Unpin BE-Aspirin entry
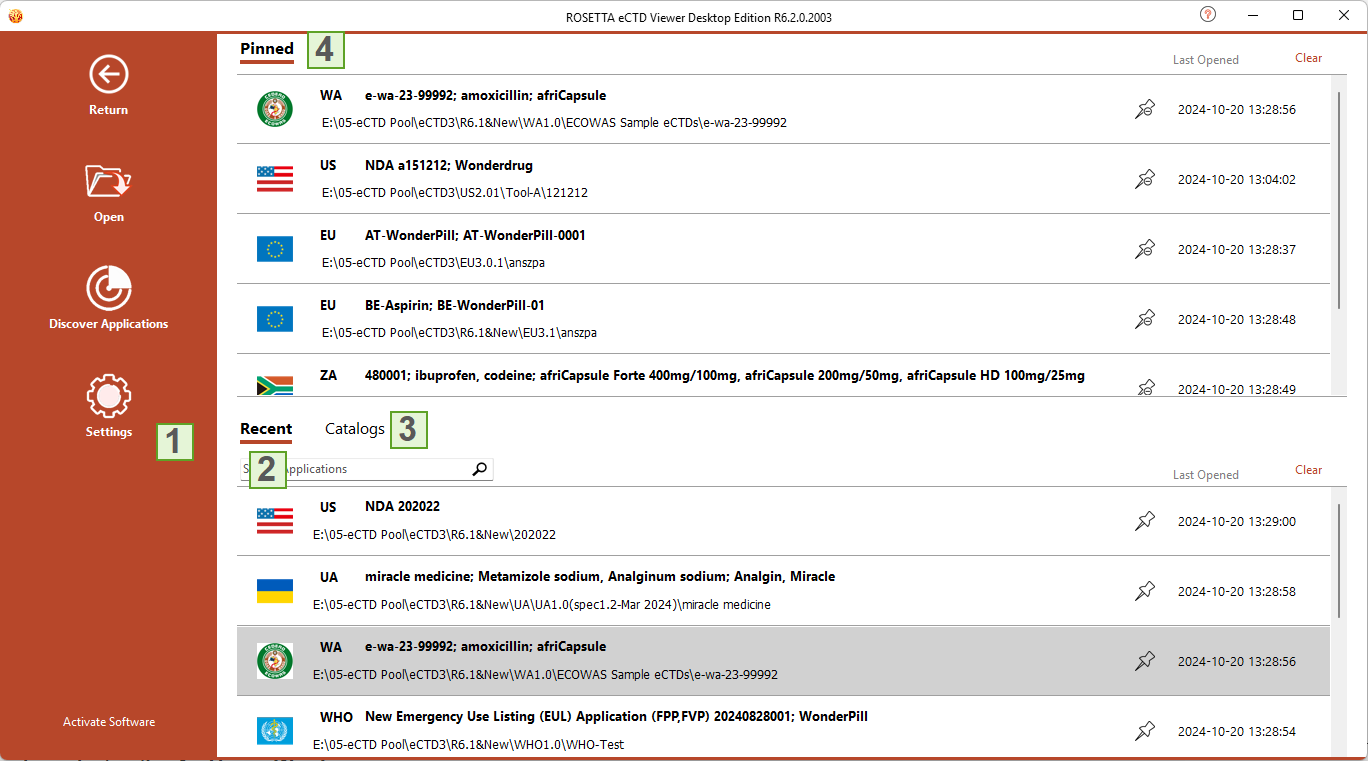The image size is (1368, 761). click(x=1145, y=319)
